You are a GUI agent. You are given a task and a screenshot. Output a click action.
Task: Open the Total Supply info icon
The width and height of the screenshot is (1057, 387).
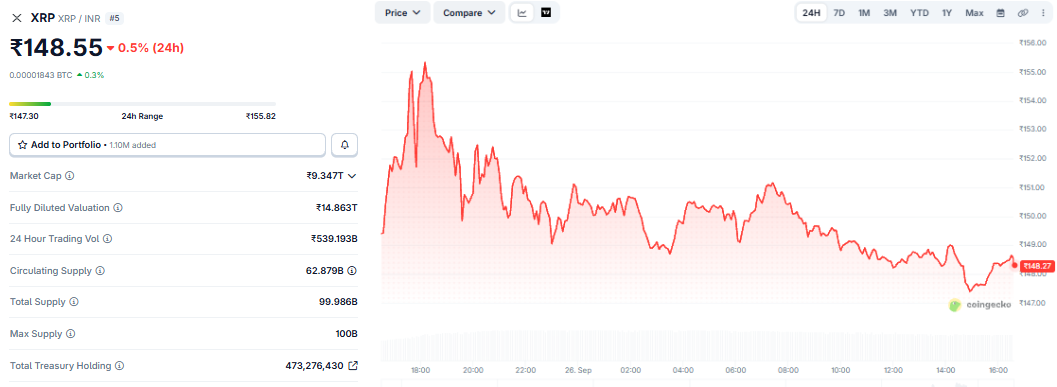coord(74,302)
